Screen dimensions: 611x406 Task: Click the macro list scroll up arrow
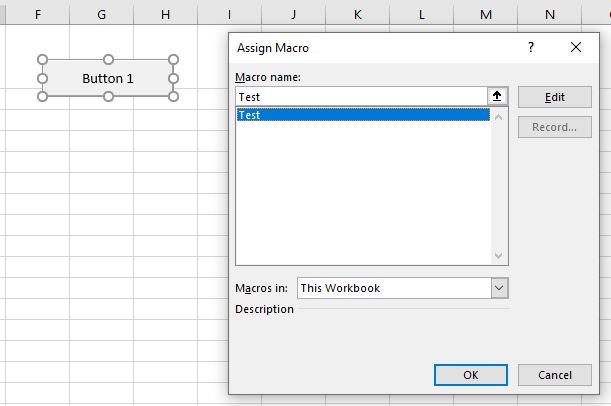[500, 116]
